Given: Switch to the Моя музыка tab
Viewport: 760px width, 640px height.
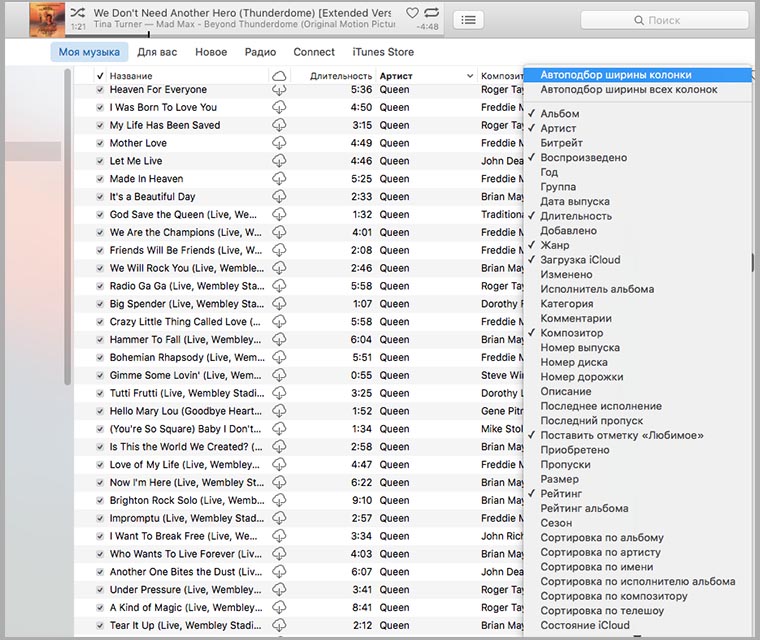Looking at the screenshot, I should (x=89, y=52).
